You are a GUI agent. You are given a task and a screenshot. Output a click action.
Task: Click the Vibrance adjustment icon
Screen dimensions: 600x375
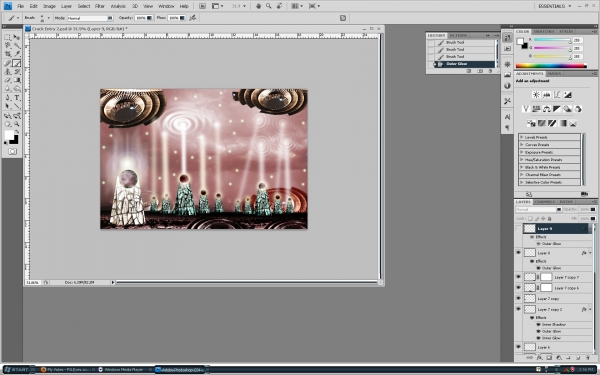click(526, 109)
